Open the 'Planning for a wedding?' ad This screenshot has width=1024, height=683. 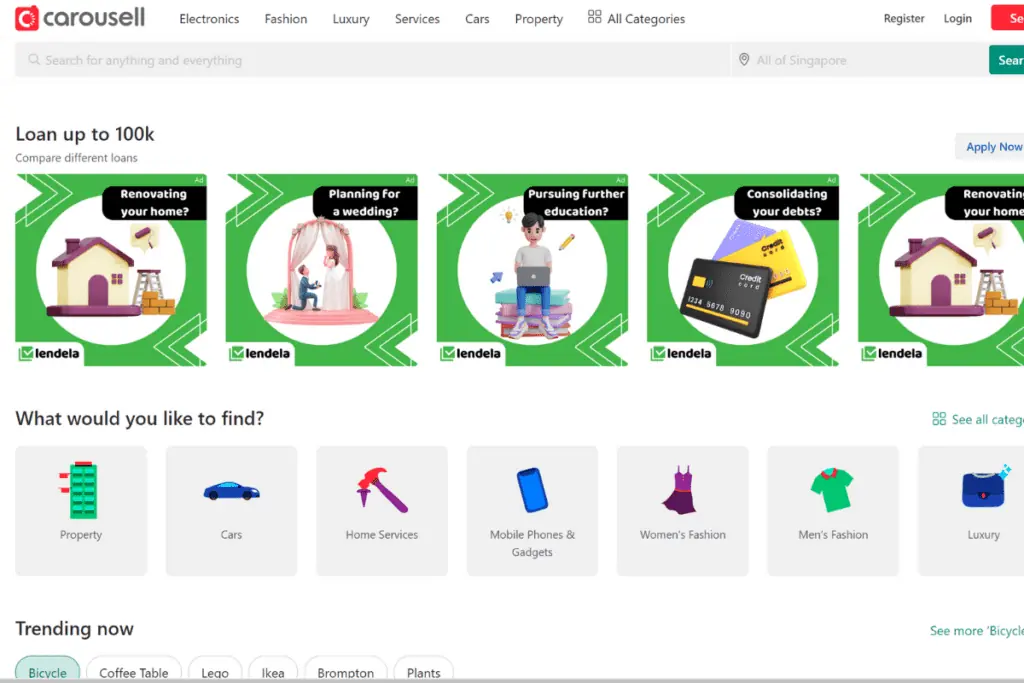point(321,270)
